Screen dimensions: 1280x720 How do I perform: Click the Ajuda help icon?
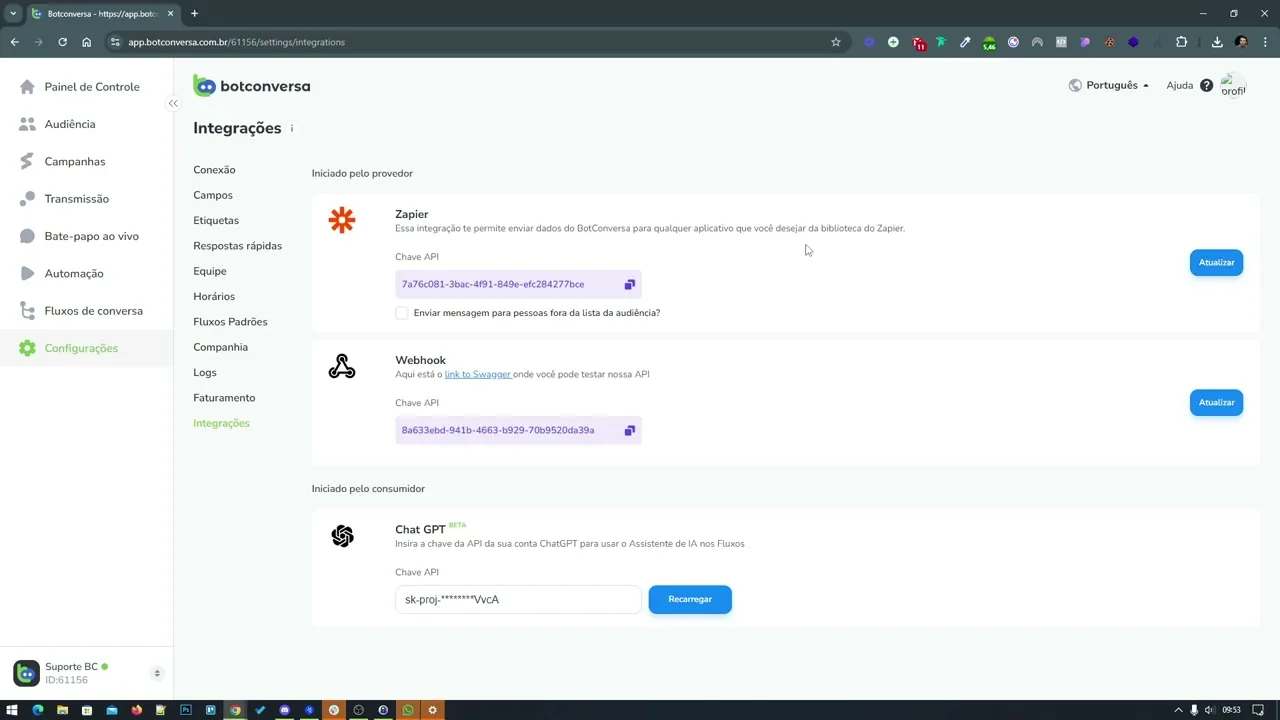[1206, 86]
